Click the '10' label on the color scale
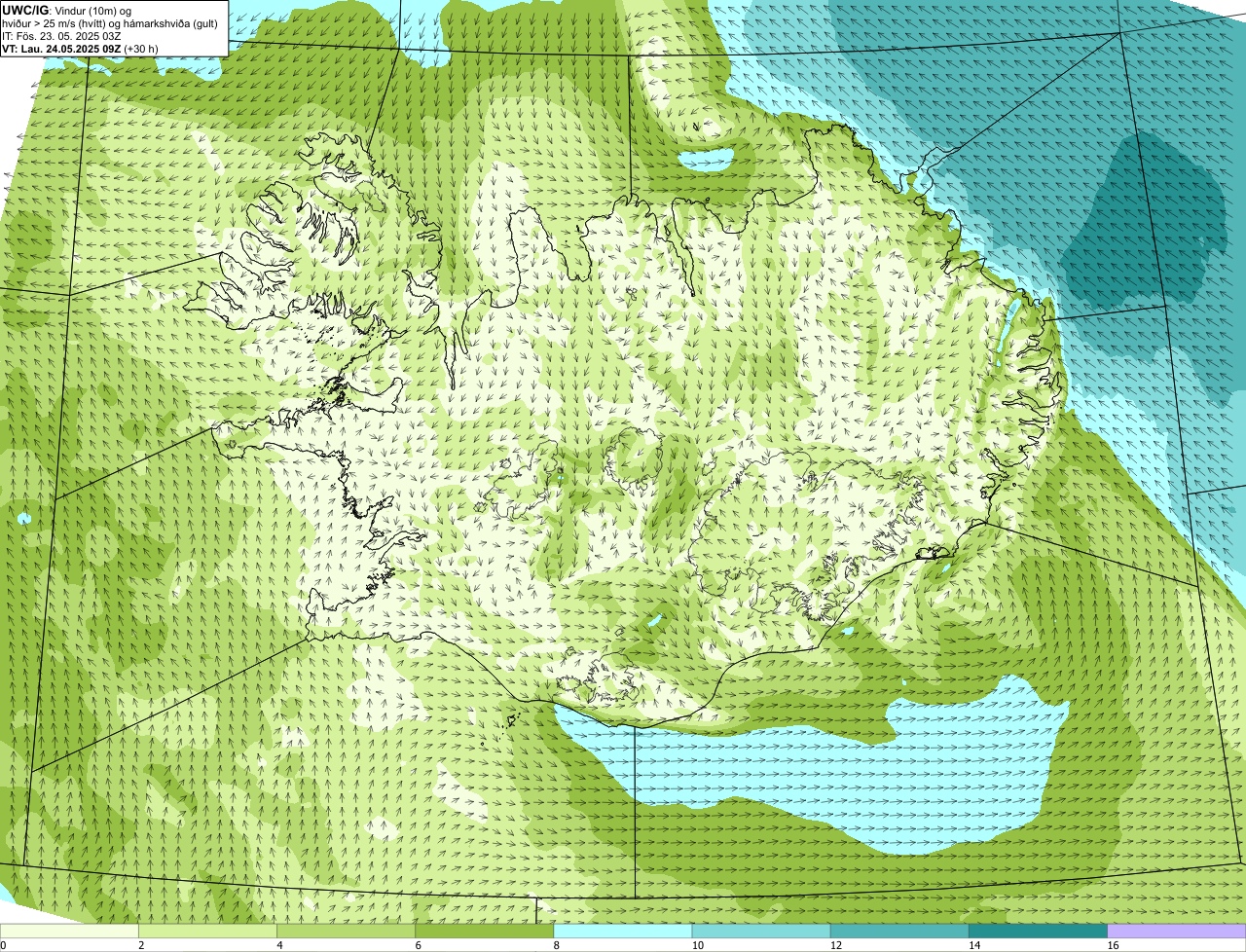This screenshot has width=1246, height=952. [697, 945]
